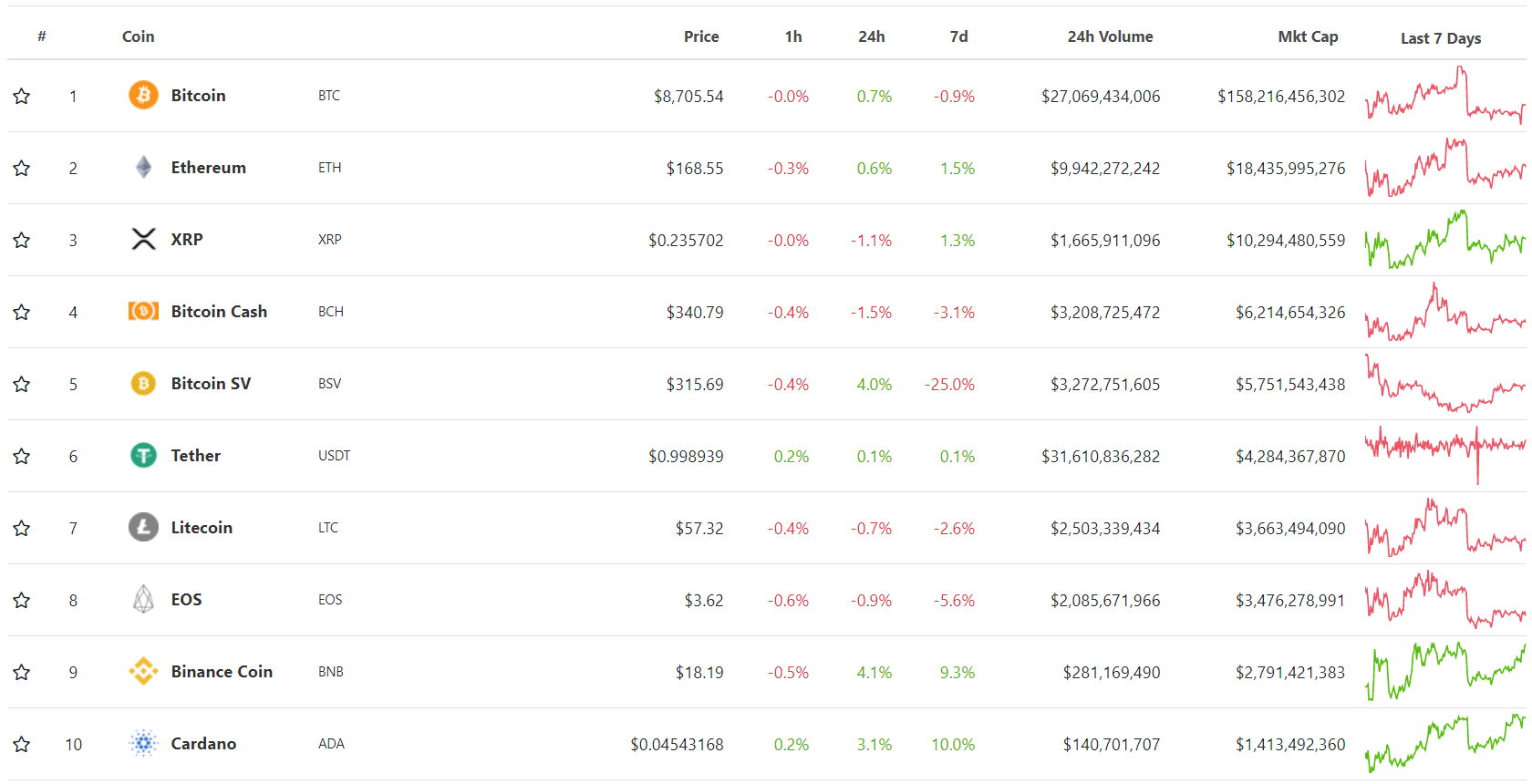The height and width of the screenshot is (784, 1532).
Task: Favorite Bitcoin with its star
Action: click(22, 96)
